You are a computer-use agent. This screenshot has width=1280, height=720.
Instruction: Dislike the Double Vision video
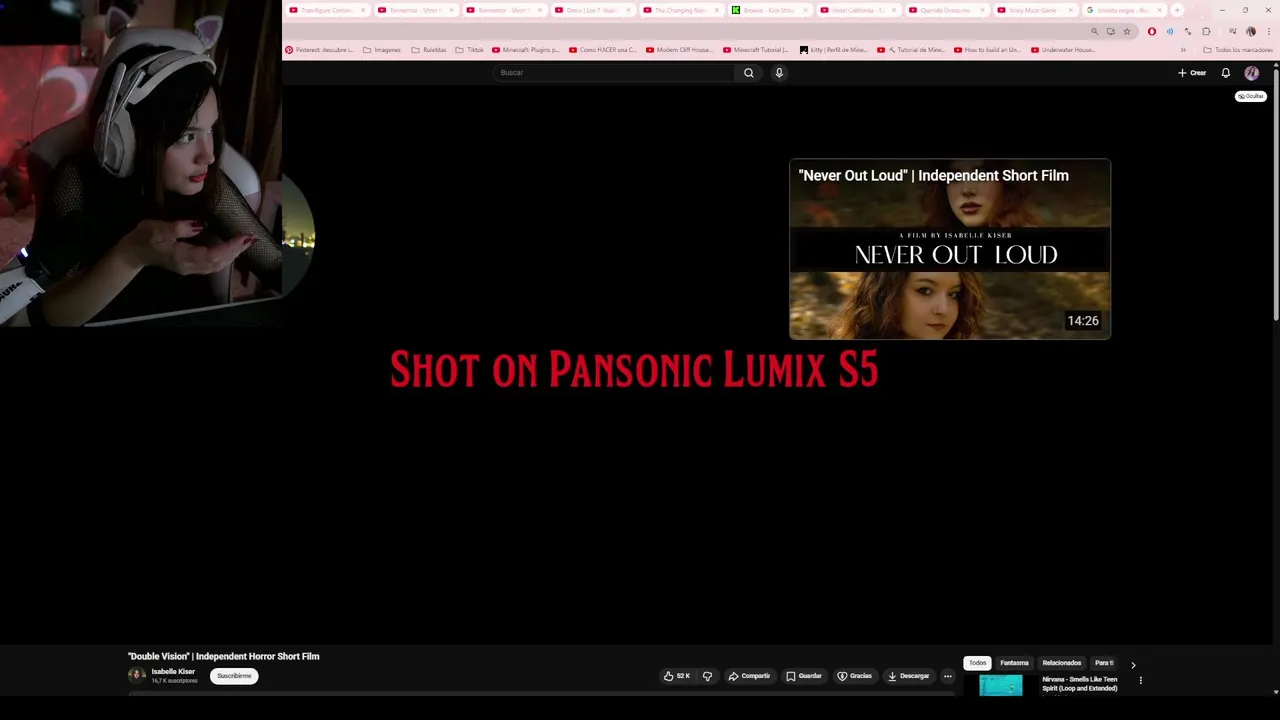click(707, 676)
